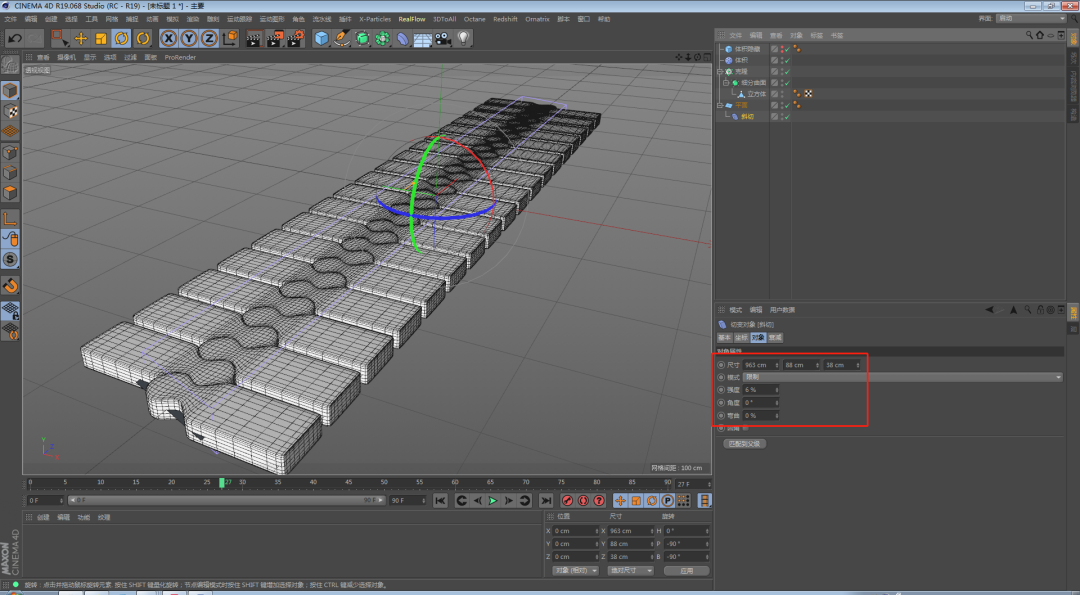This screenshot has width=1080, height=595.
Task: Open the RealFlow menu
Action: pyautogui.click(x=411, y=19)
